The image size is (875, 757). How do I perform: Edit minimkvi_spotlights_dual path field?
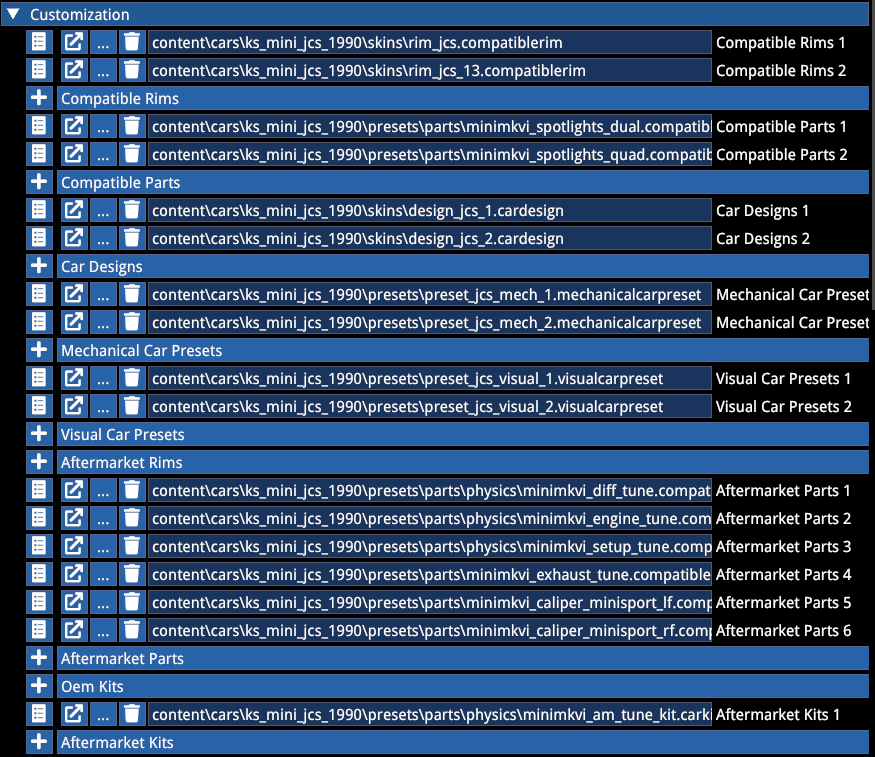tap(430, 126)
